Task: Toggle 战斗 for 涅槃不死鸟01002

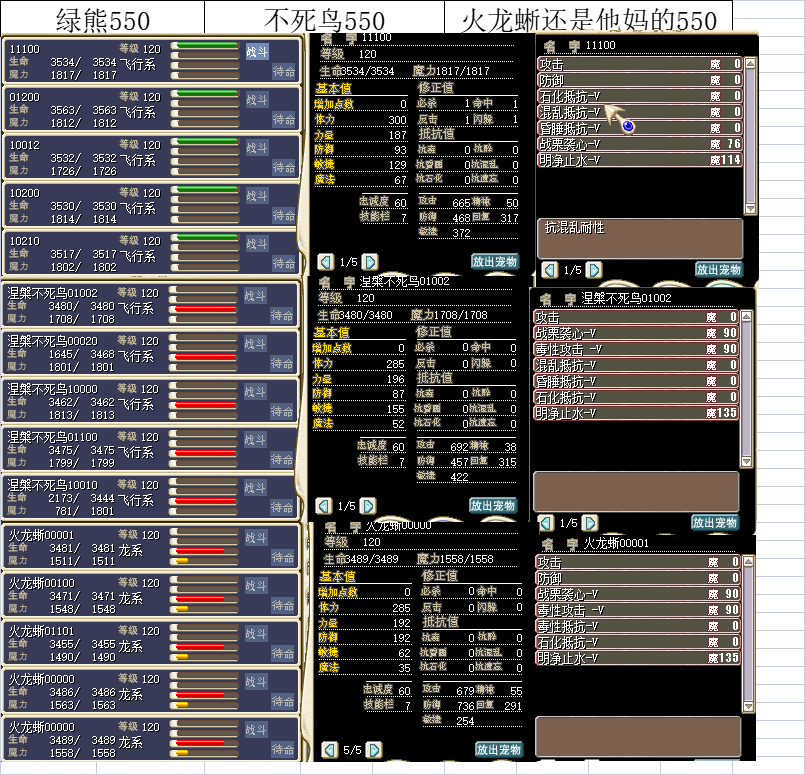Action: click(256, 292)
